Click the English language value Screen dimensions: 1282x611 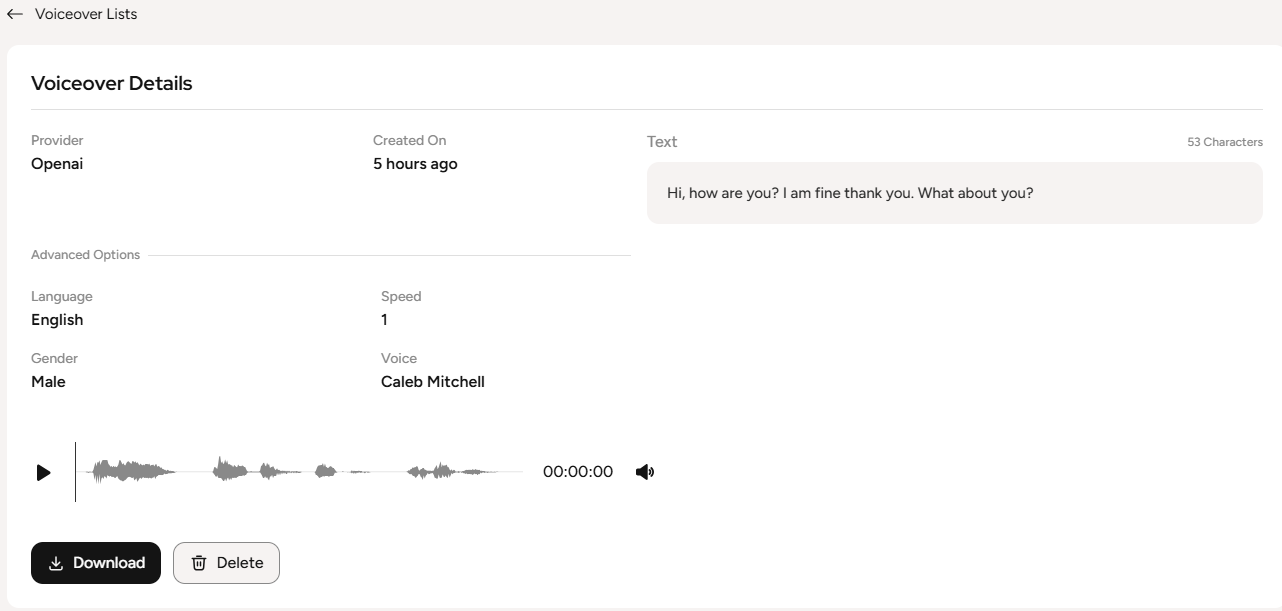[57, 320]
